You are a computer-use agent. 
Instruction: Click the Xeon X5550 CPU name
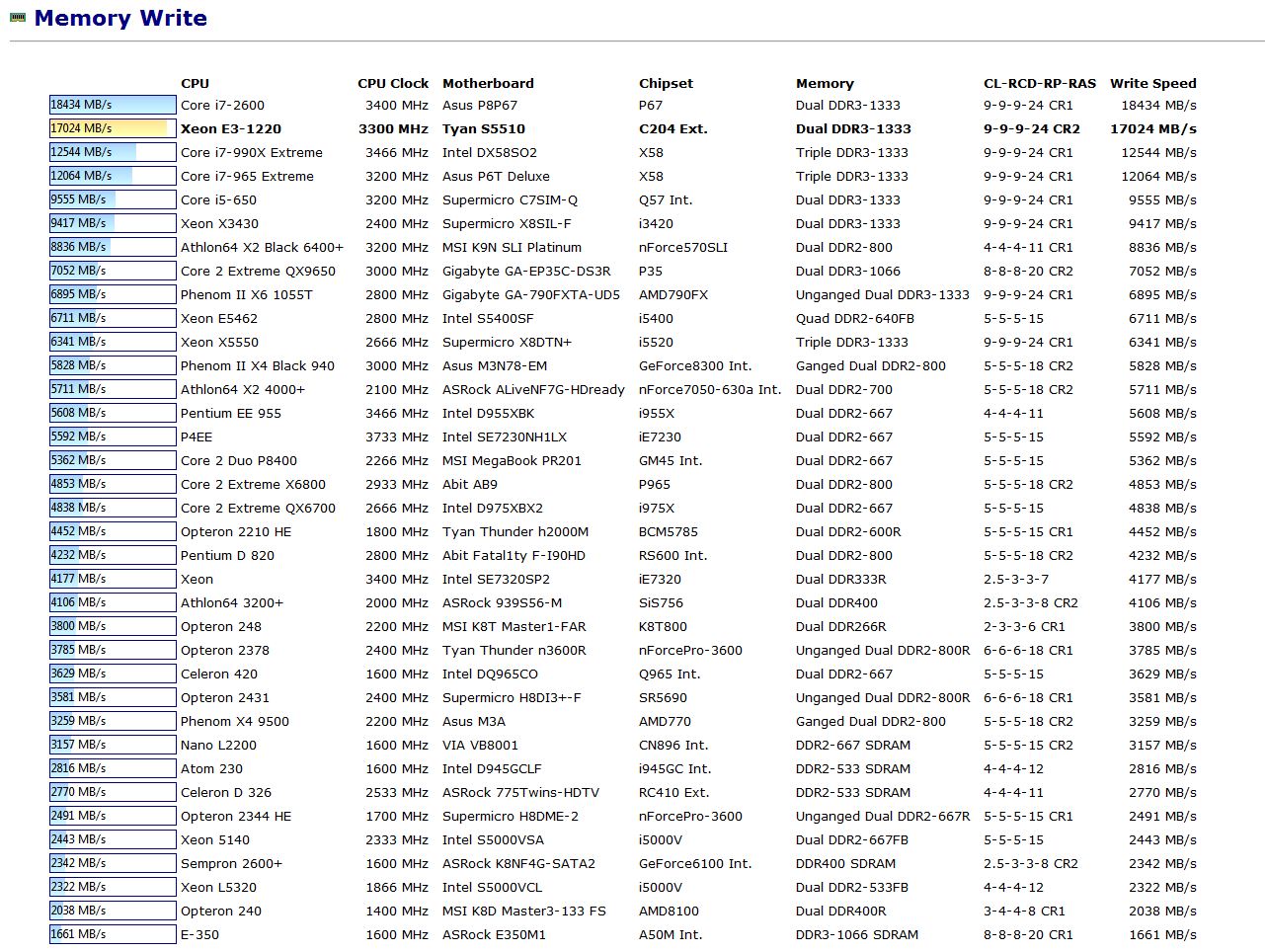point(219,342)
